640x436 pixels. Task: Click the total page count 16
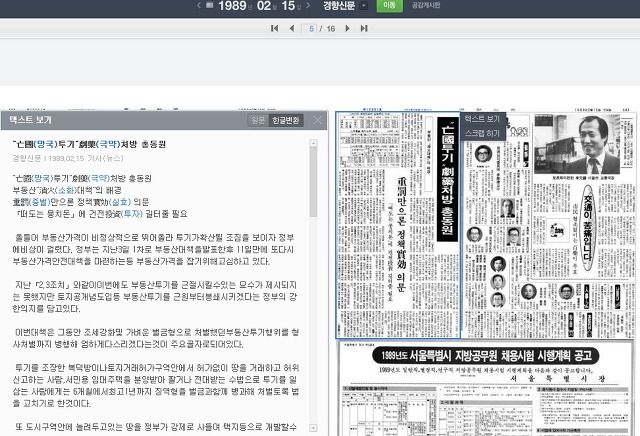coord(331,29)
